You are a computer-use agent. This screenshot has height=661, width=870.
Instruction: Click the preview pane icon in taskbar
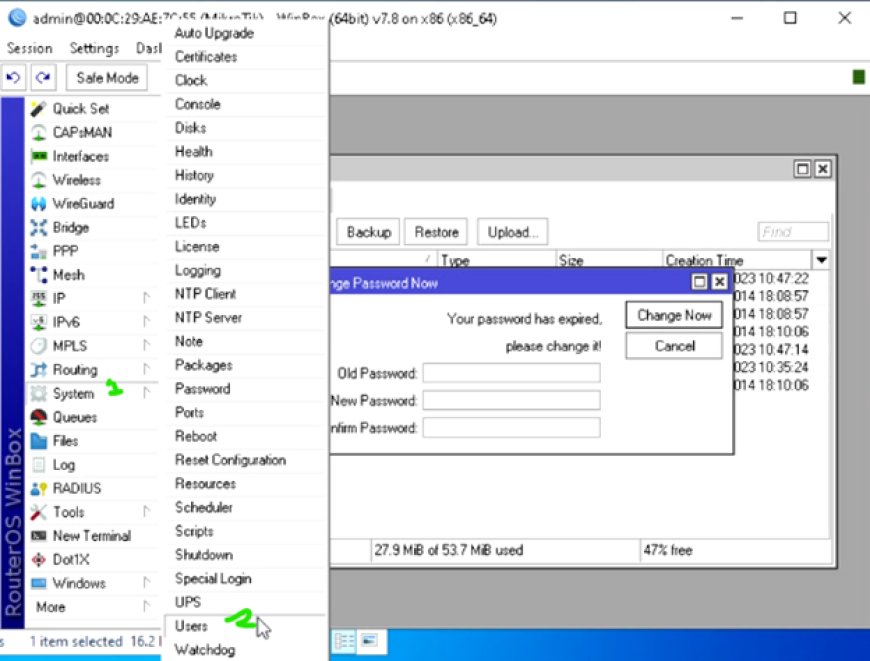pyautogui.click(x=370, y=642)
